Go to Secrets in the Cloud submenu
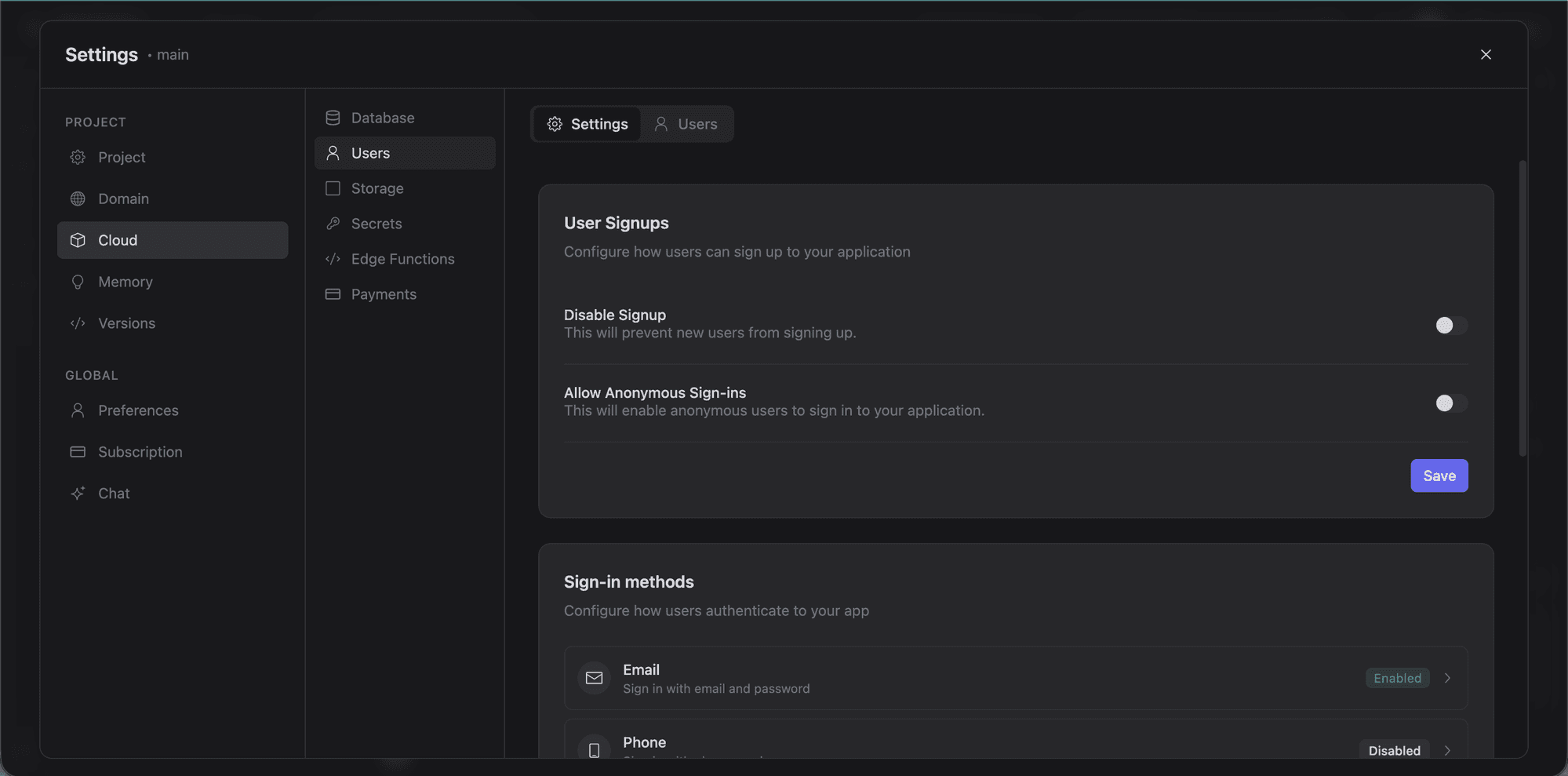 tap(405, 224)
